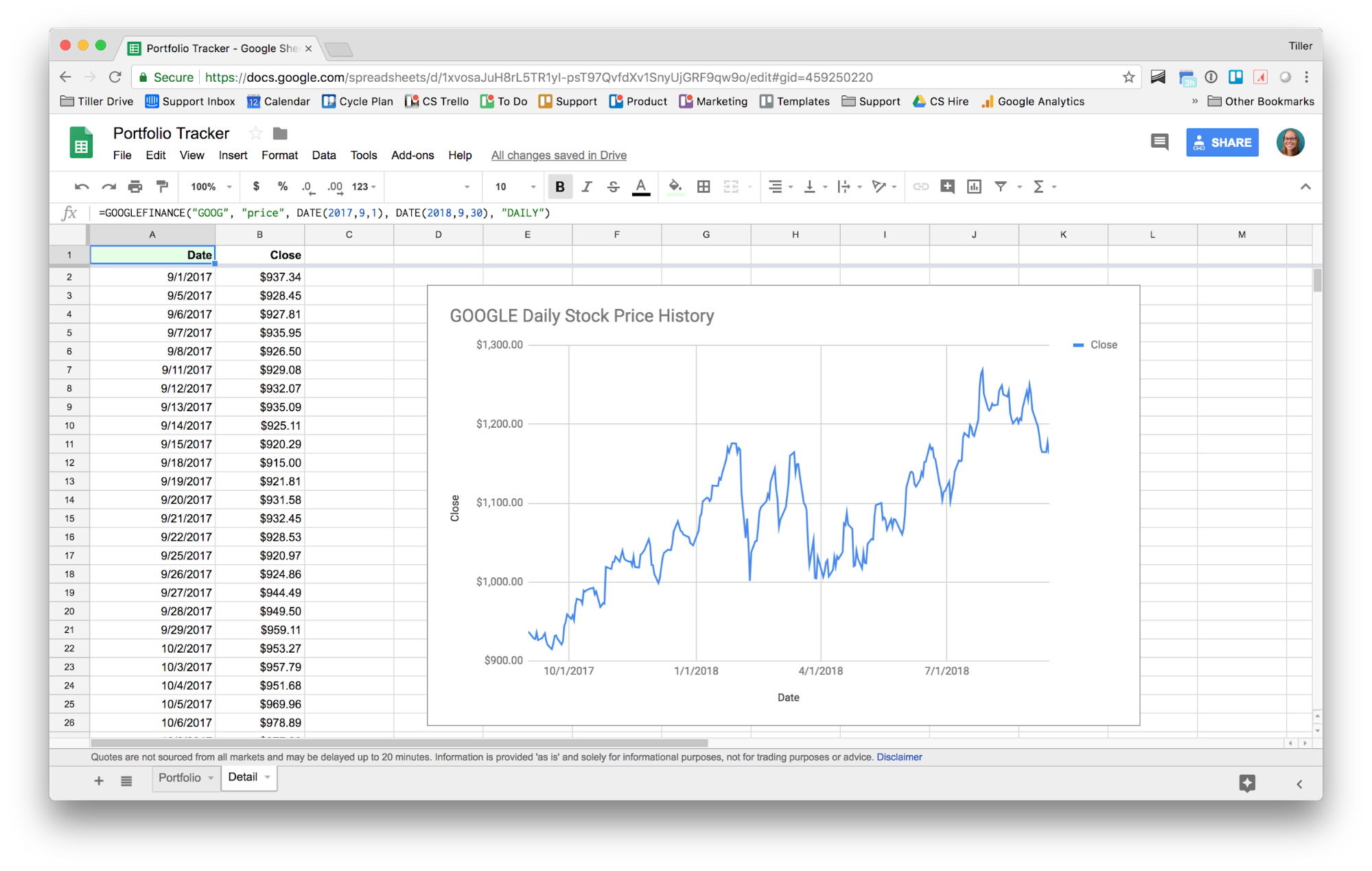Star the Portfolio Tracker document

point(255,133)
